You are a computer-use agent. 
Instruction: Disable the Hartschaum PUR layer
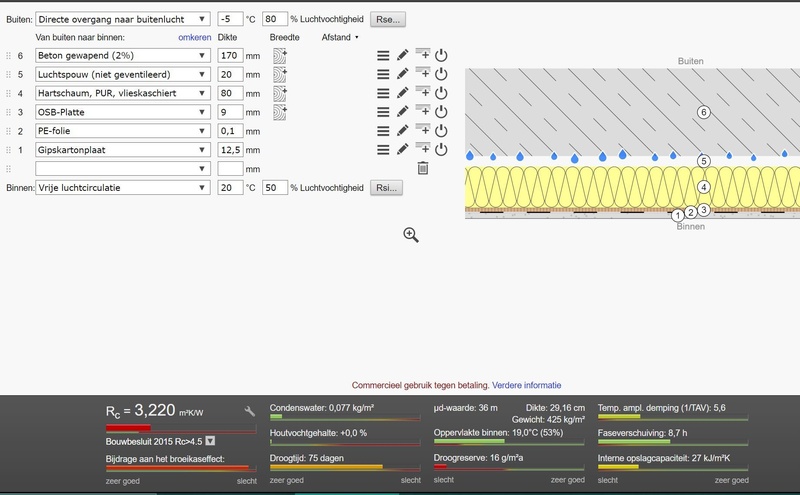pos(441,93)
